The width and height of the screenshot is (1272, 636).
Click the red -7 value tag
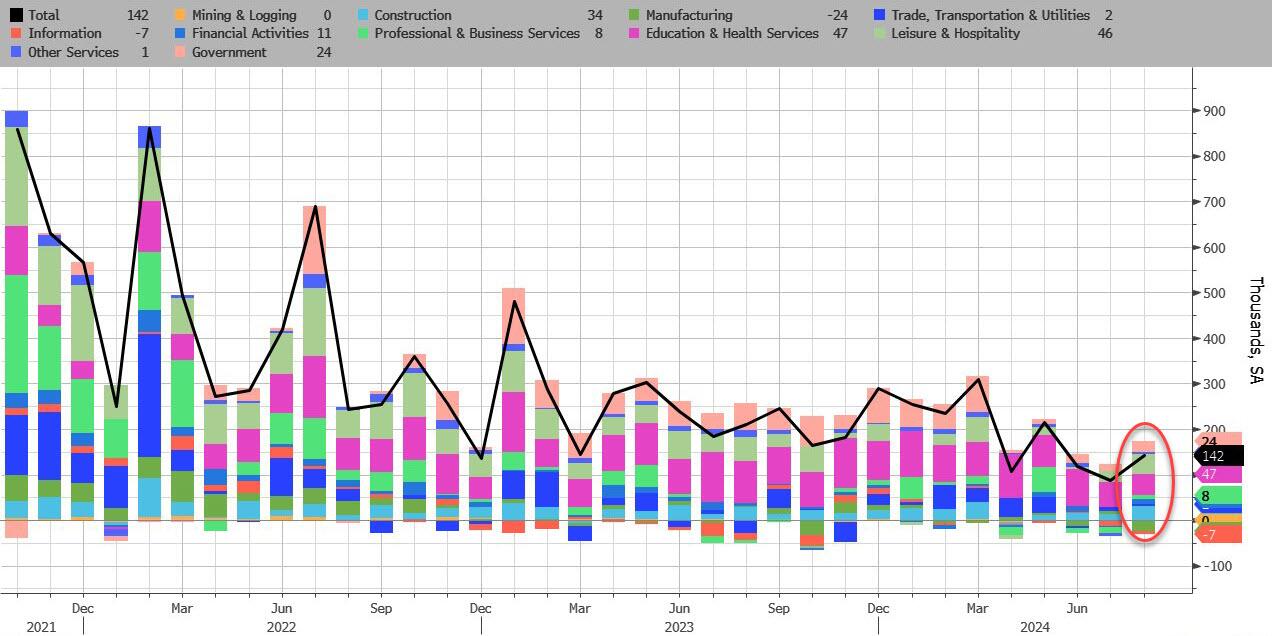(x=1217, y=535)
